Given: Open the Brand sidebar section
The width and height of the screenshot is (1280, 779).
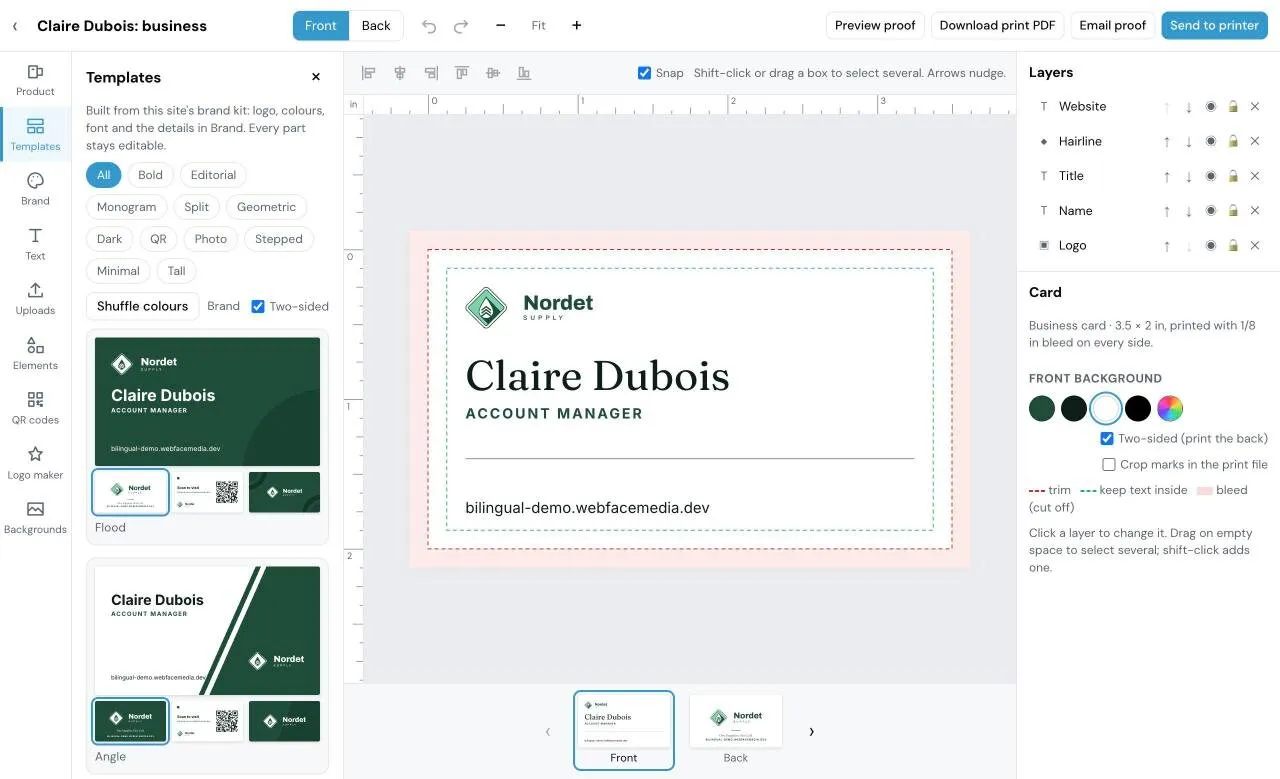Looking at the screenshot, I should click(x=35, y=188).
